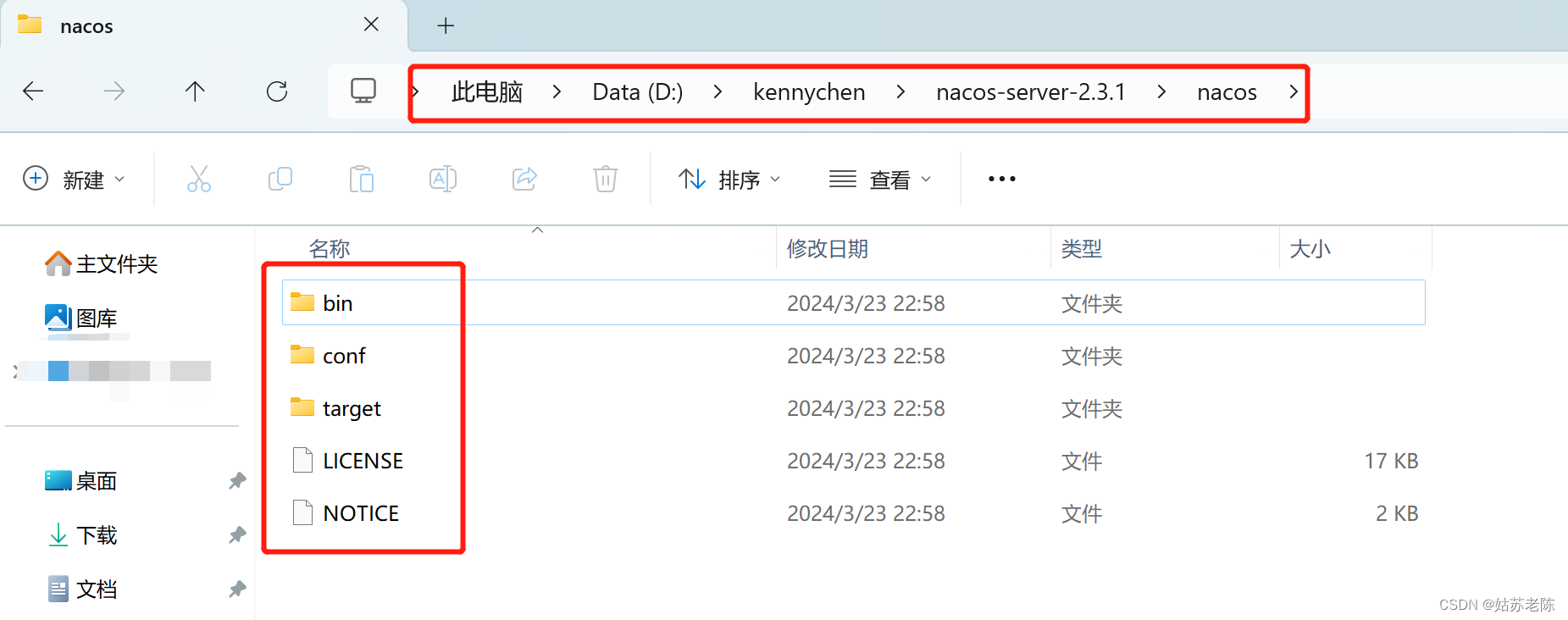Image resolution: width=1568 pixels, height=620 pixels.
Task: Expand chevron after Data (D:) in path
Action: [718, 91]
